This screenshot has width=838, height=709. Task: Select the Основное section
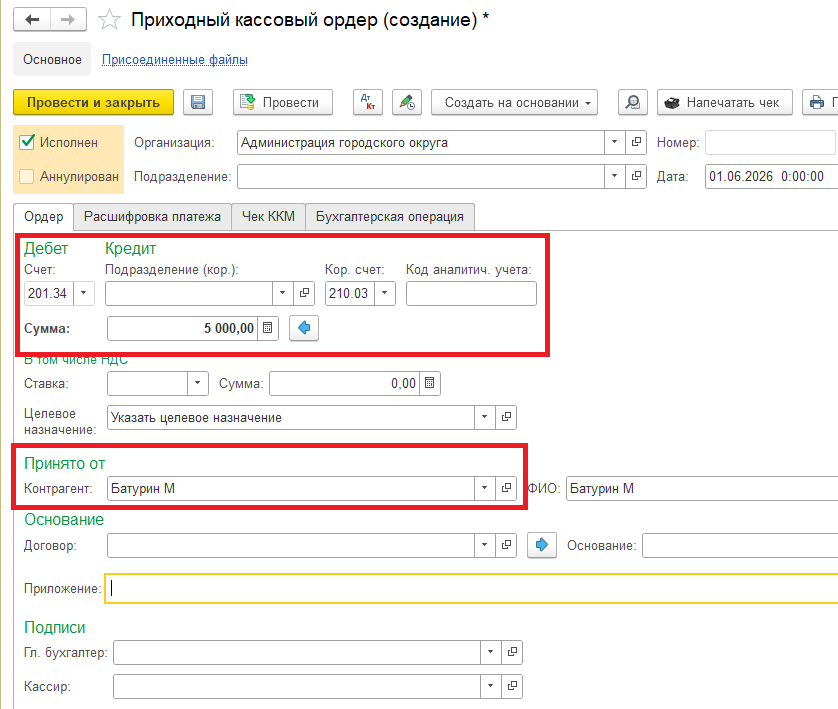pyautogui.click(x=52, y=59)
